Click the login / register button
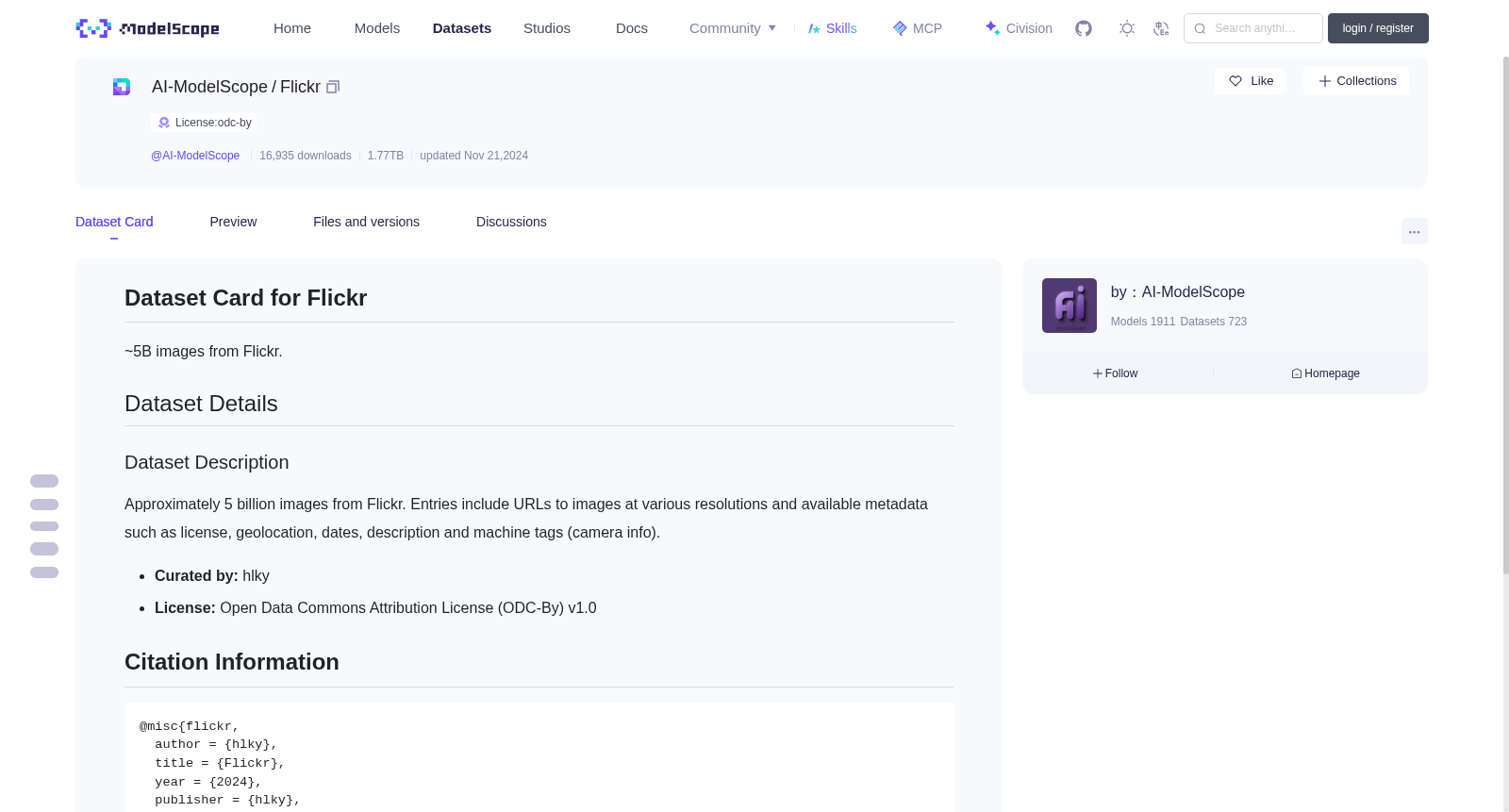 tap(1378, 28)
